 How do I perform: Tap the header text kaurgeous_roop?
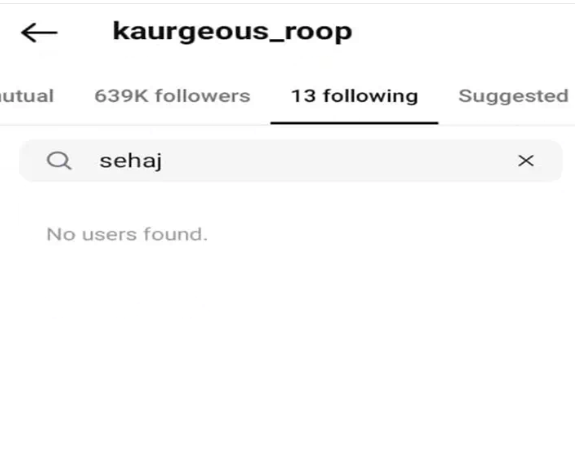232,32
